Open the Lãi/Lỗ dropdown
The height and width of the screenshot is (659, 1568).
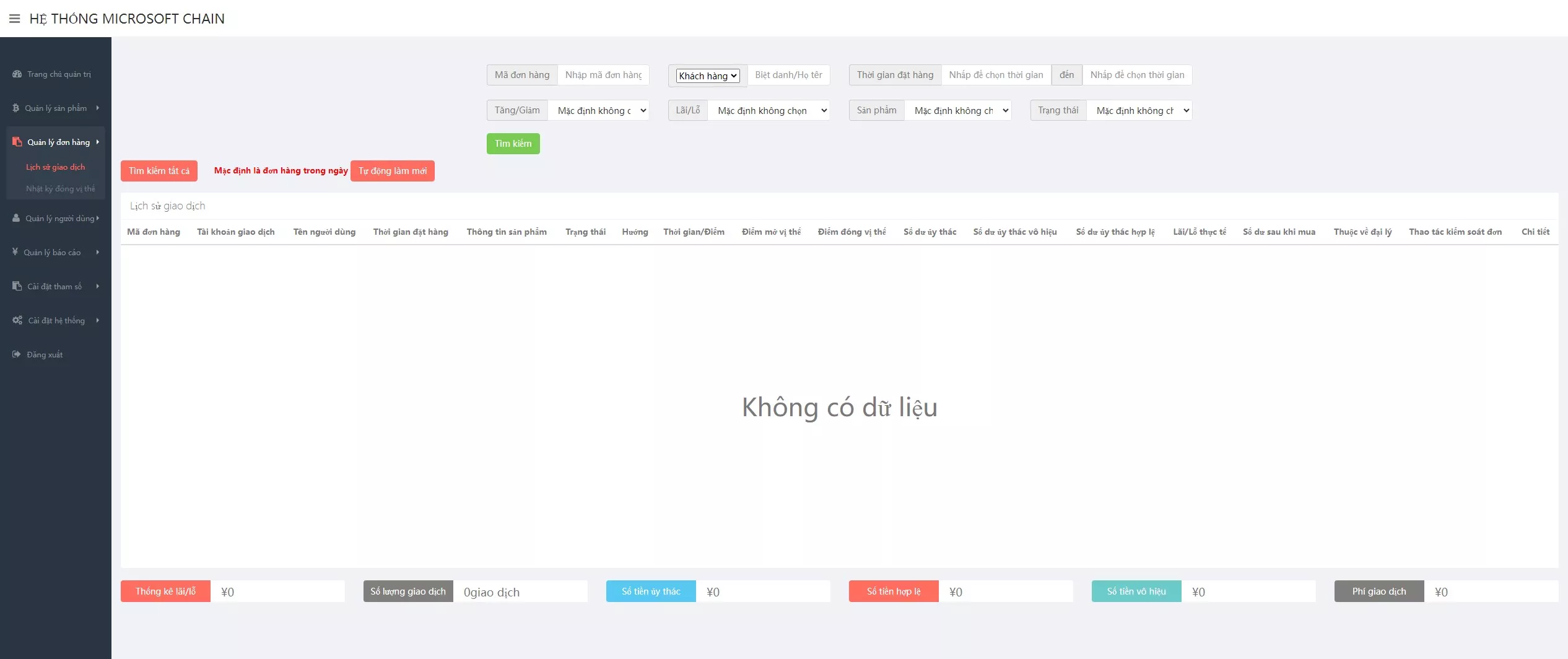click(x=770, y=110)
